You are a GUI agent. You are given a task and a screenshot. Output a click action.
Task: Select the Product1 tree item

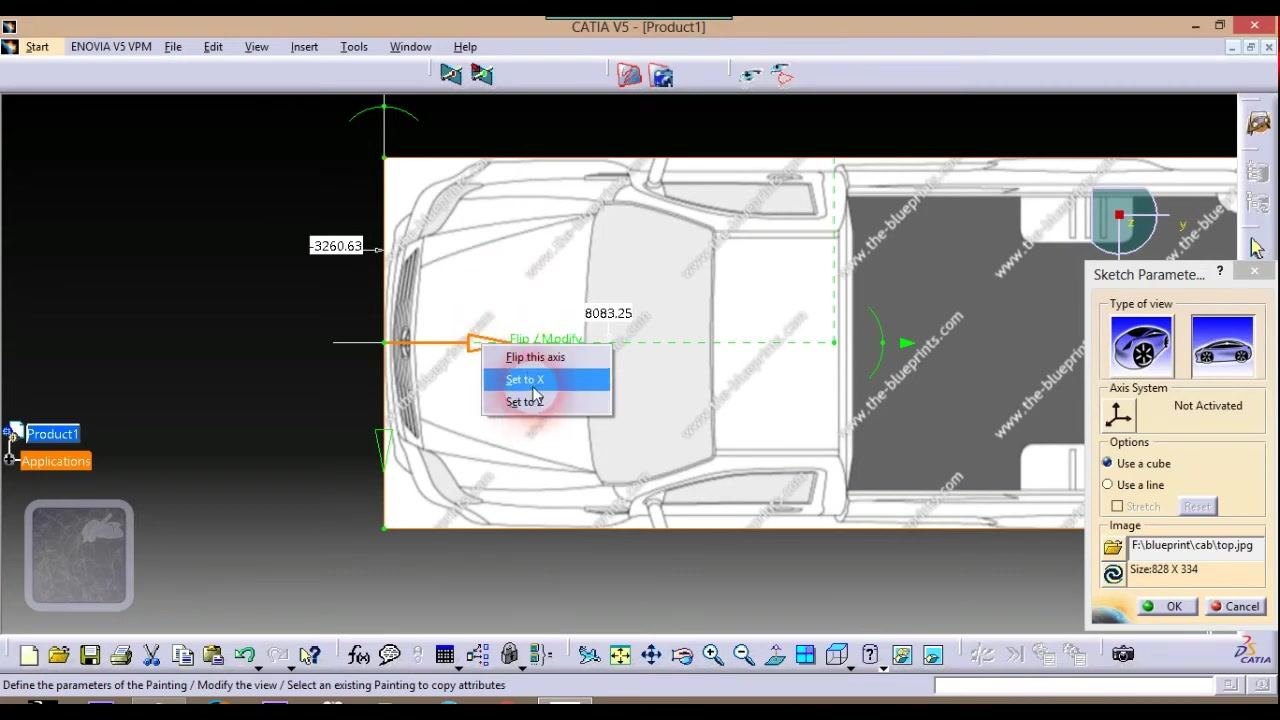(x=52, y=434)
